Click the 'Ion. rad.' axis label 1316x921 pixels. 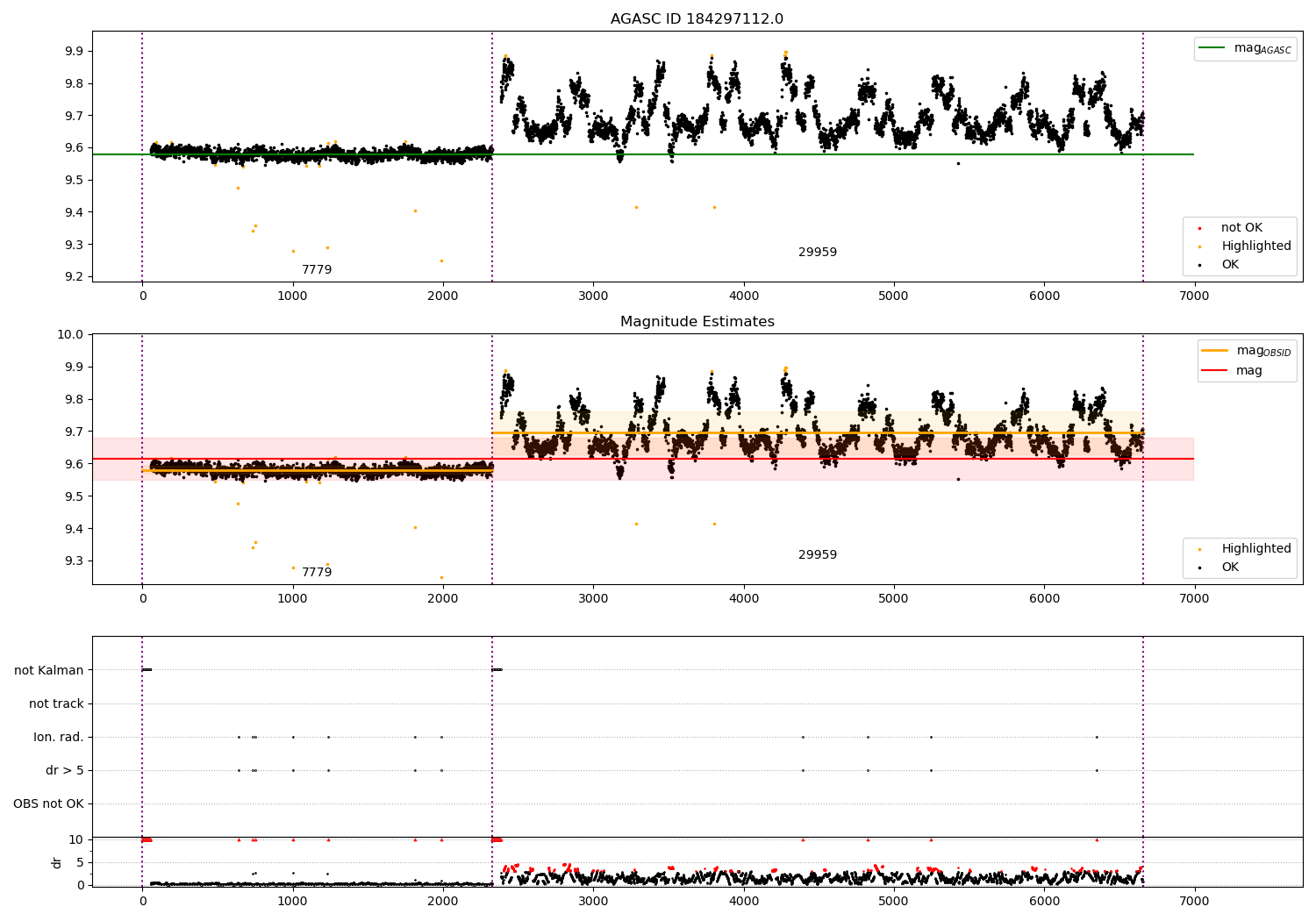tap(59, 737)
